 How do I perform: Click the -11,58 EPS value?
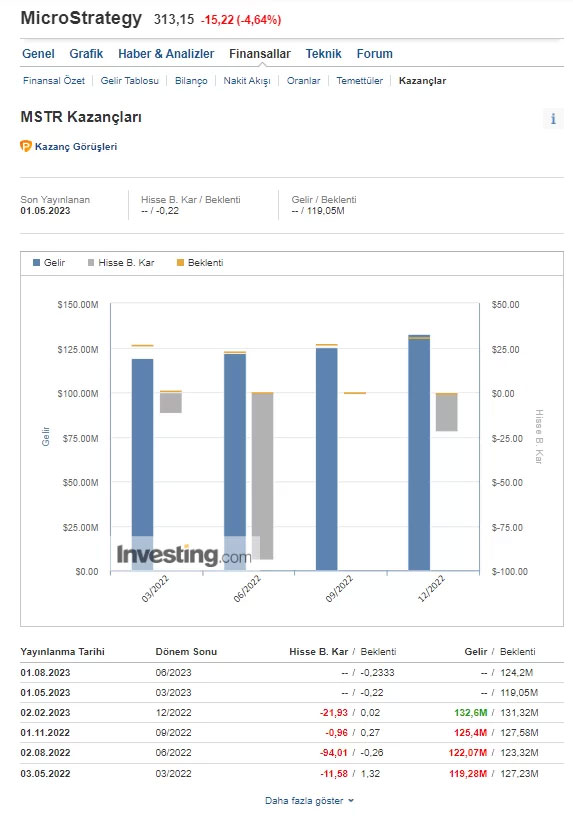pyautogui.click(x=334, y=773)
